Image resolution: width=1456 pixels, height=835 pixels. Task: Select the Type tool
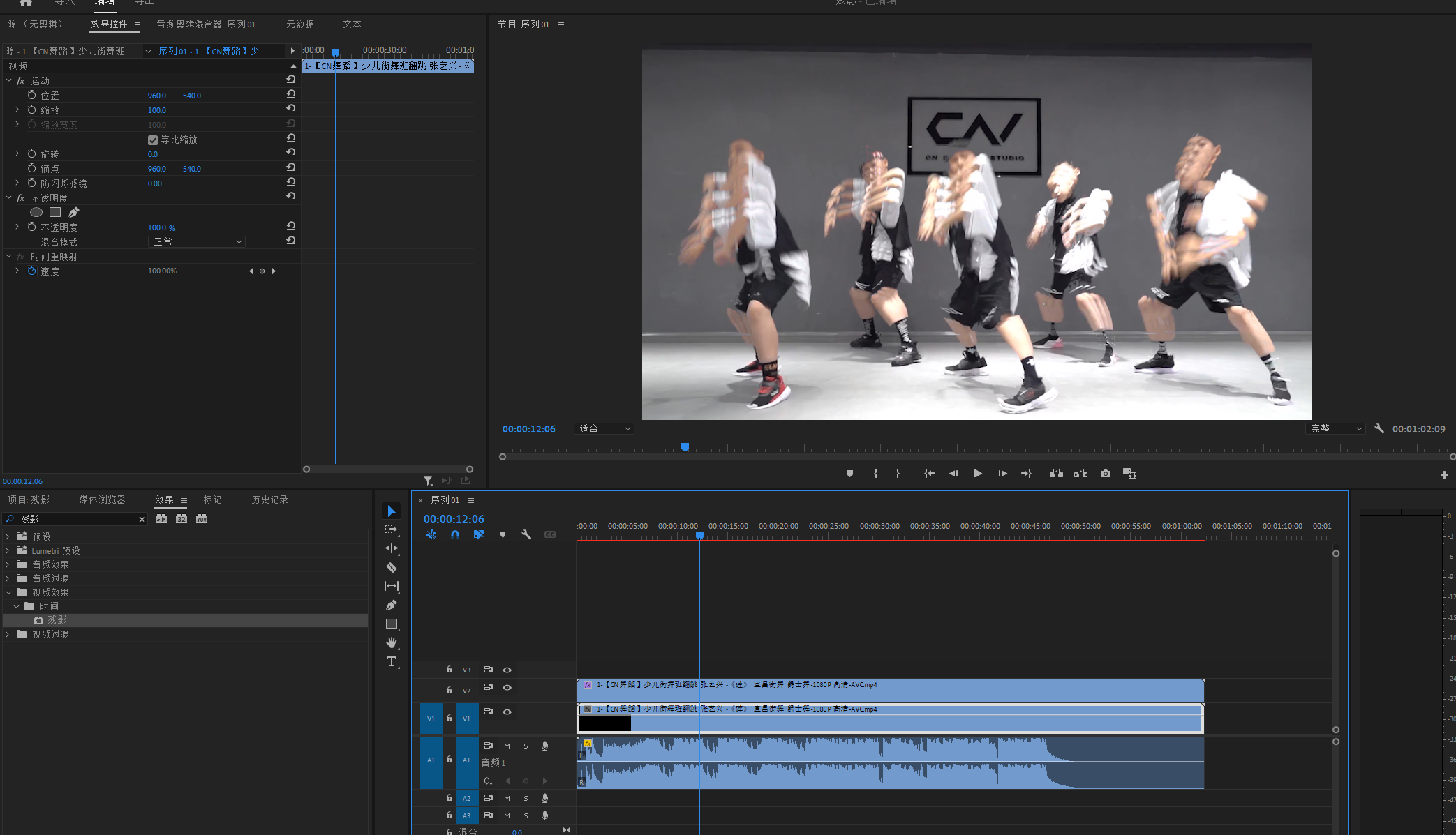point(392,661)
